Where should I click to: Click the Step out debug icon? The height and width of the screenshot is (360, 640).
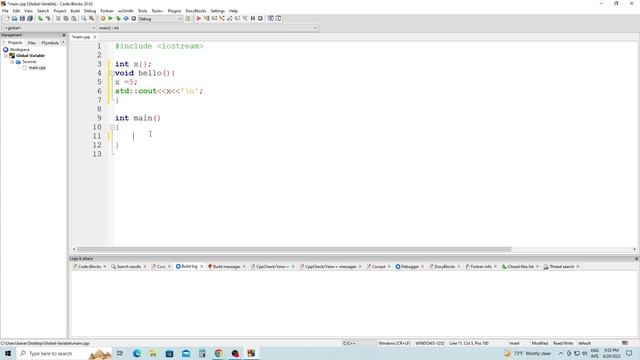point(229,18)
